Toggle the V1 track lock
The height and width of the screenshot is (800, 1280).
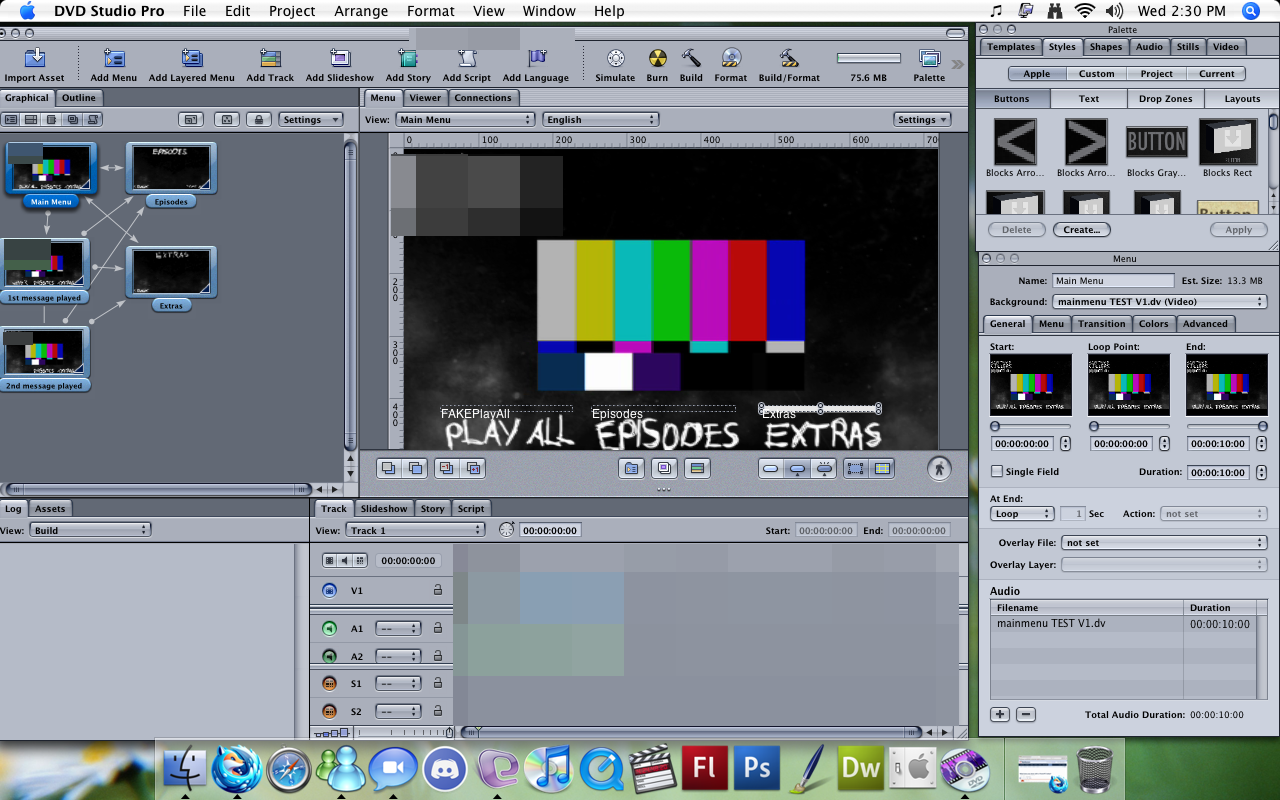coord(437,590)
